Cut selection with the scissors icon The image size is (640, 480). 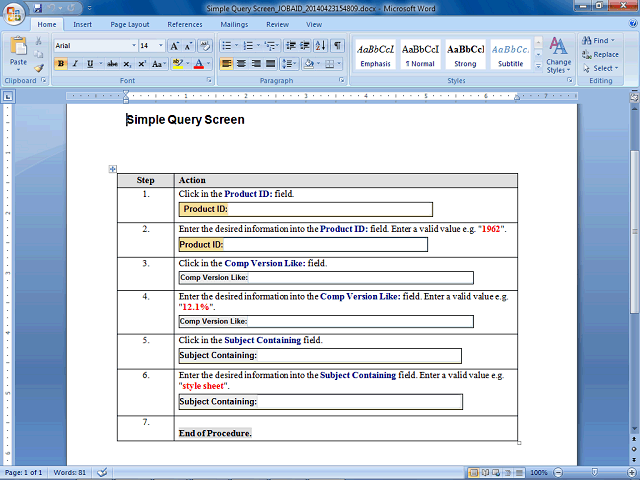pyautogui.click(x=38, y=41)
